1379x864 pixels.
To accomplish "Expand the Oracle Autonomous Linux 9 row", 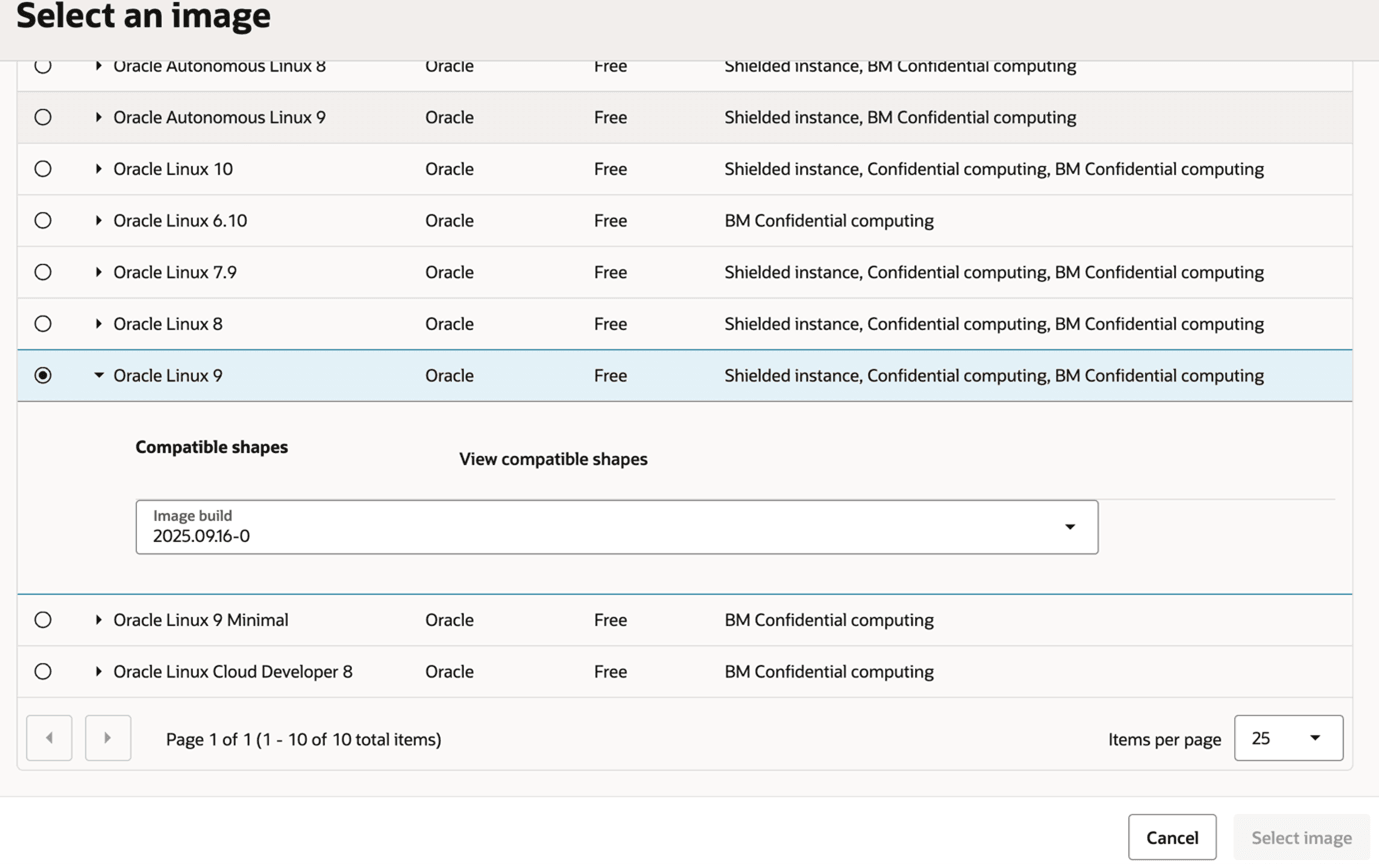I will tap(99, 117).
